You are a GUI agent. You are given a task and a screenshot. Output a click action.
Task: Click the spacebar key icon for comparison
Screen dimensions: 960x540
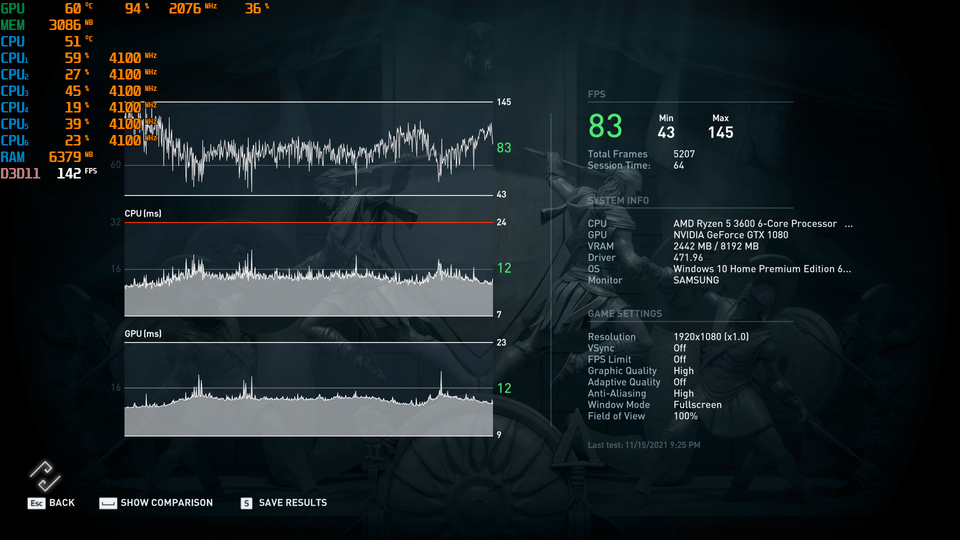(x=108, y=503)
